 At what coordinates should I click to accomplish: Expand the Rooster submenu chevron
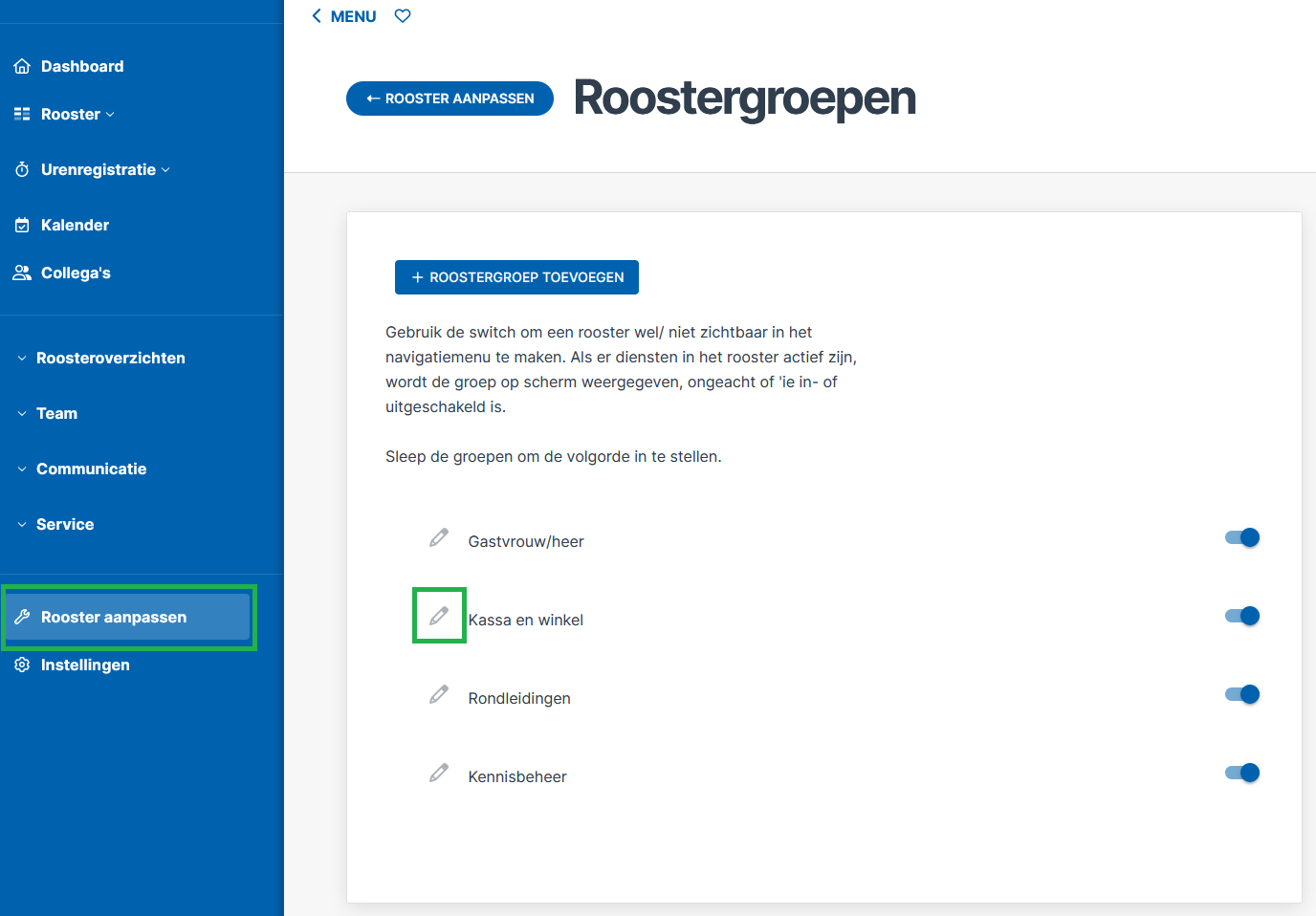(x=110, y=115)
